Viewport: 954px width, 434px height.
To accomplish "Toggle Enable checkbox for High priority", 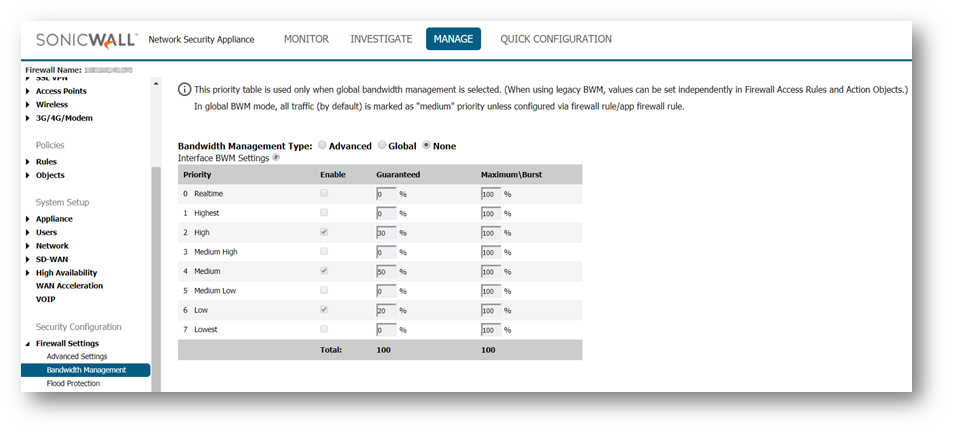I will pyautogui.click(x=324, y=232).
